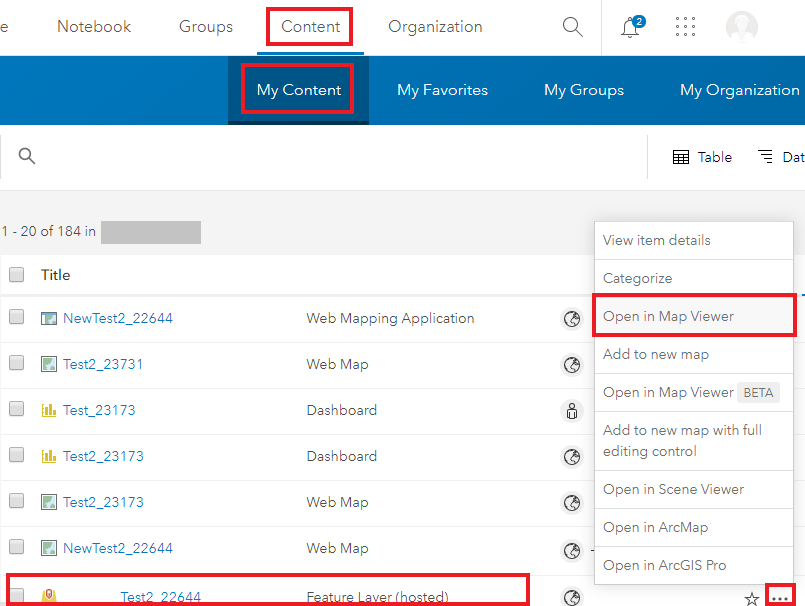Click the user profile avatar

pyautogui.click(x=742, y=27)
